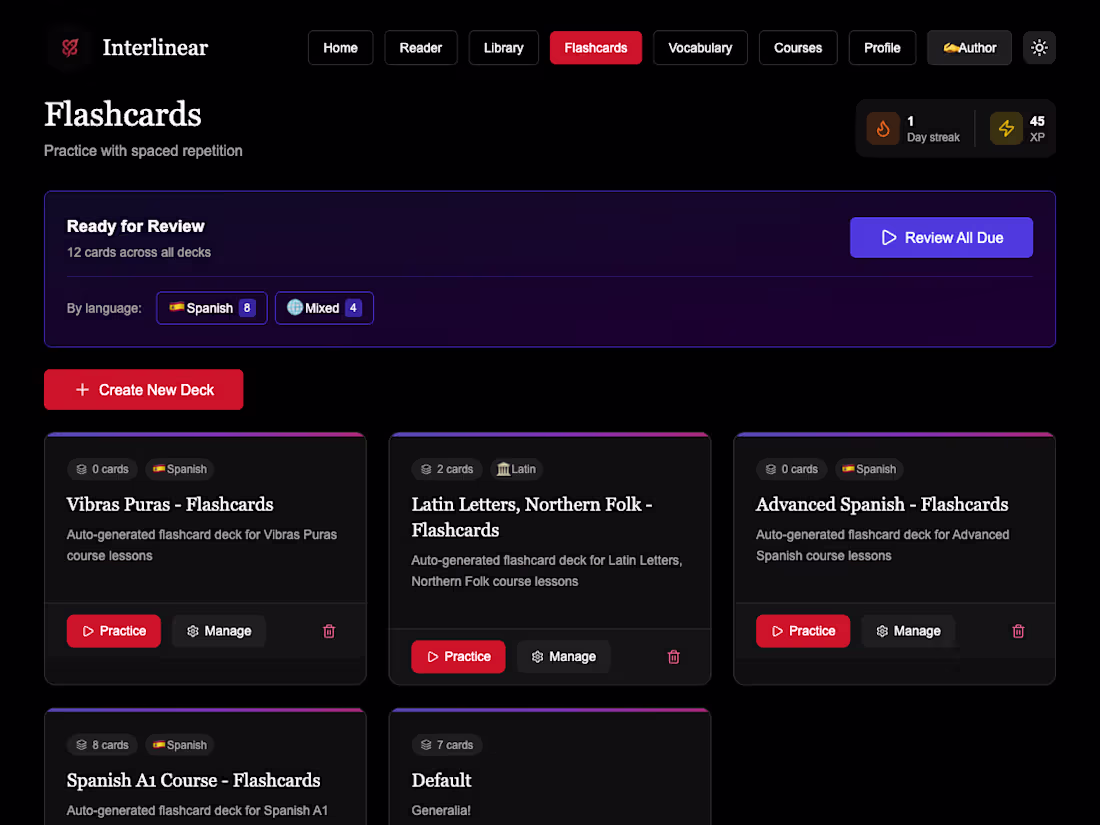Screen dimensions: 1100x825
Task: Navigate to Courses
Action: 798,48
